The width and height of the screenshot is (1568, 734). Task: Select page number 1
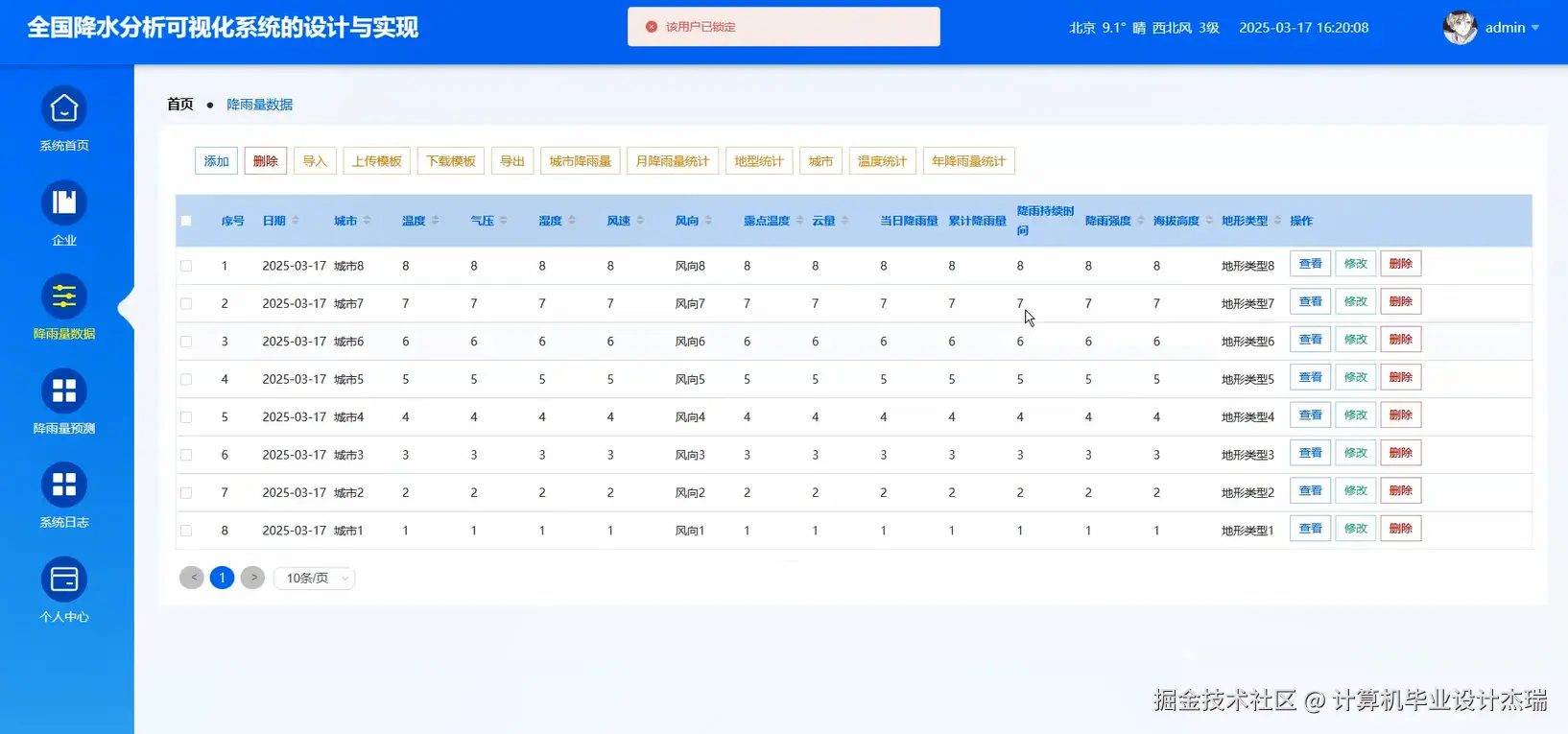(222, 578)
